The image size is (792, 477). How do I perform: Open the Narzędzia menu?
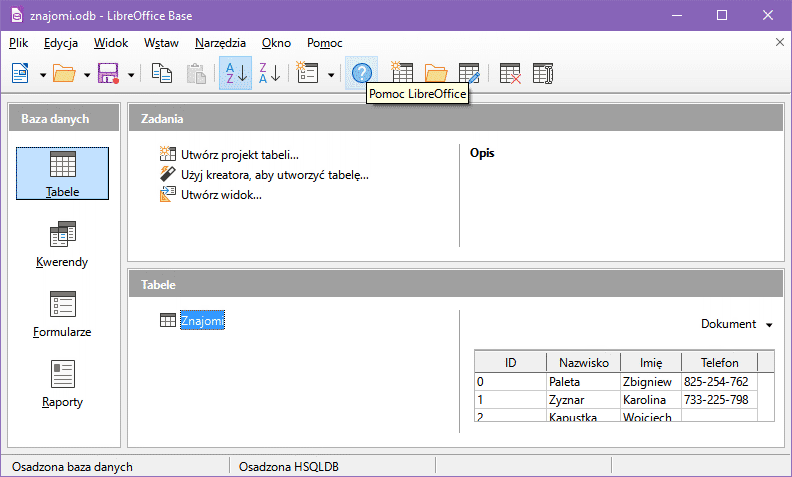pos(221,43)
